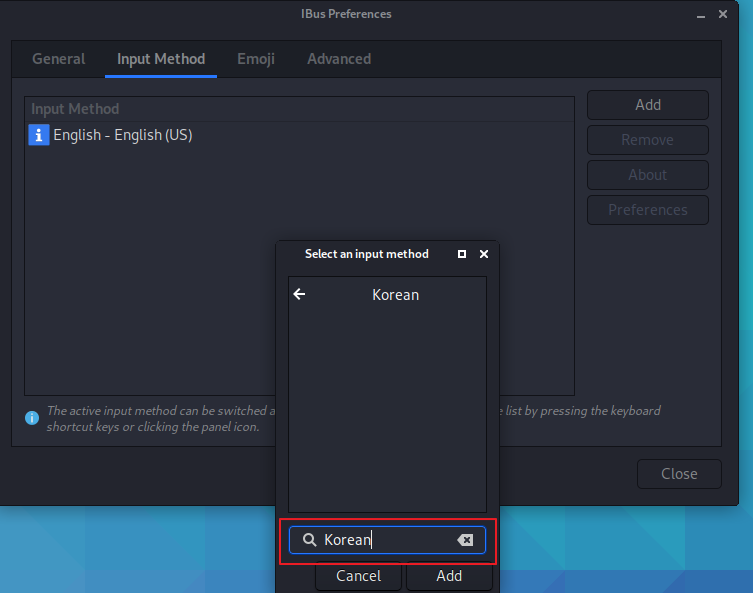Screen dimensions: 753x593
Task: Switch to the General tab
Action: click(59, 59)
